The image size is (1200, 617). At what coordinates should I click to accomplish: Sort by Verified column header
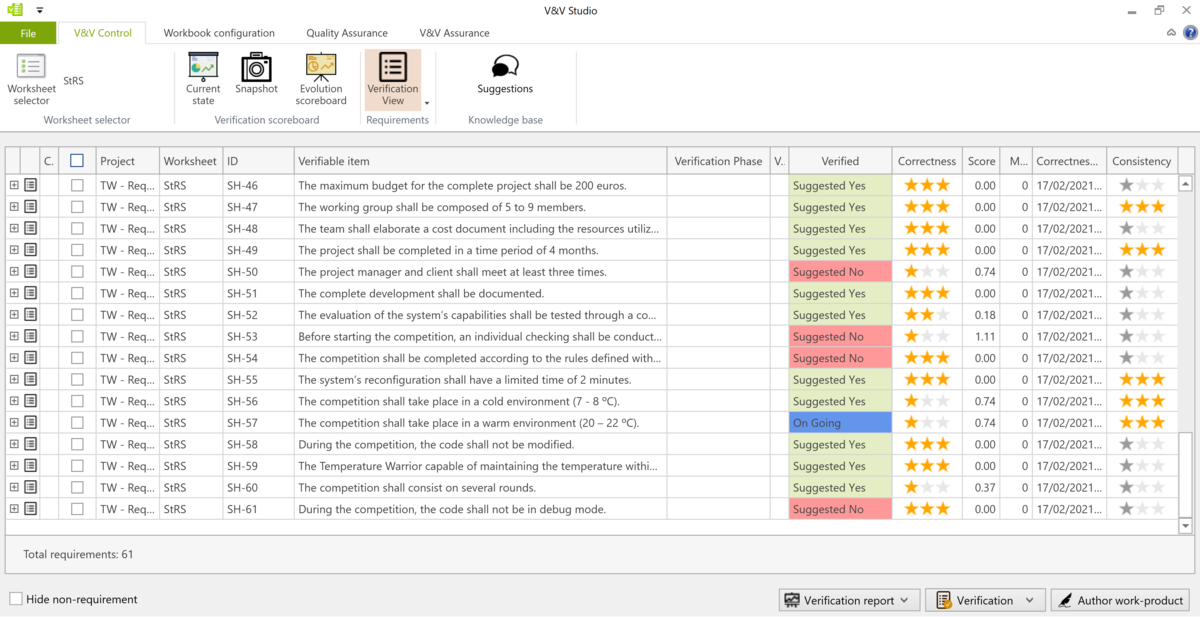pos(840,161)
